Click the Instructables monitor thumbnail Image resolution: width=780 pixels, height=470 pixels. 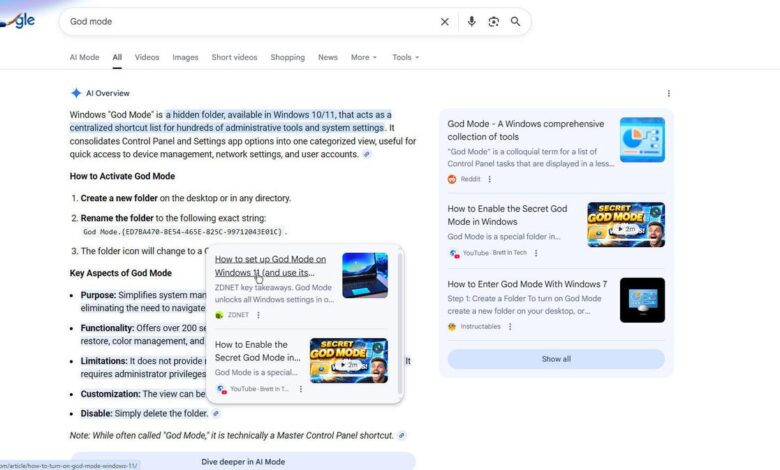642,300
